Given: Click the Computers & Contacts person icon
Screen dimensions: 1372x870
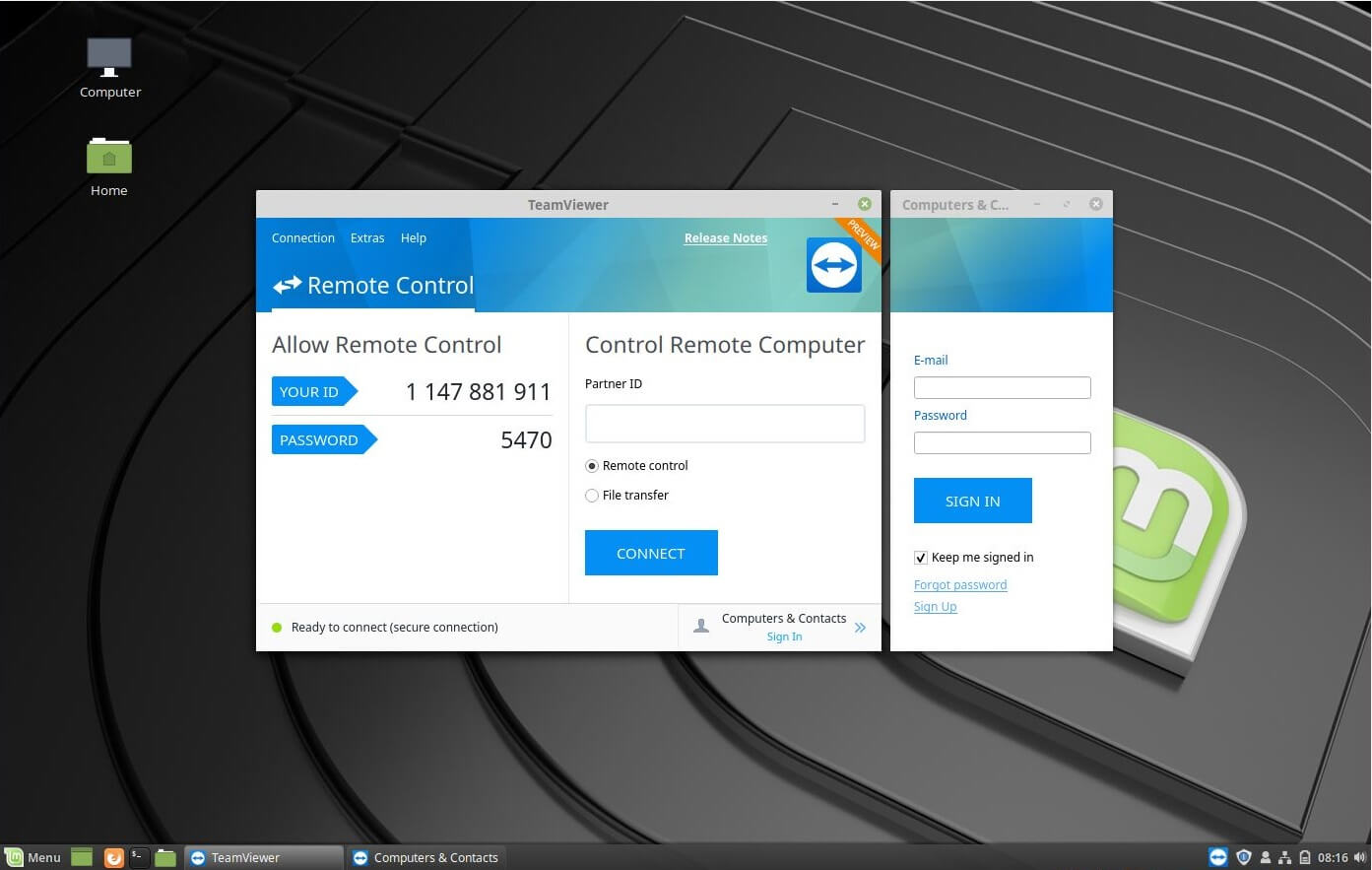Looking at the screenshot, I should pos(700,625).
